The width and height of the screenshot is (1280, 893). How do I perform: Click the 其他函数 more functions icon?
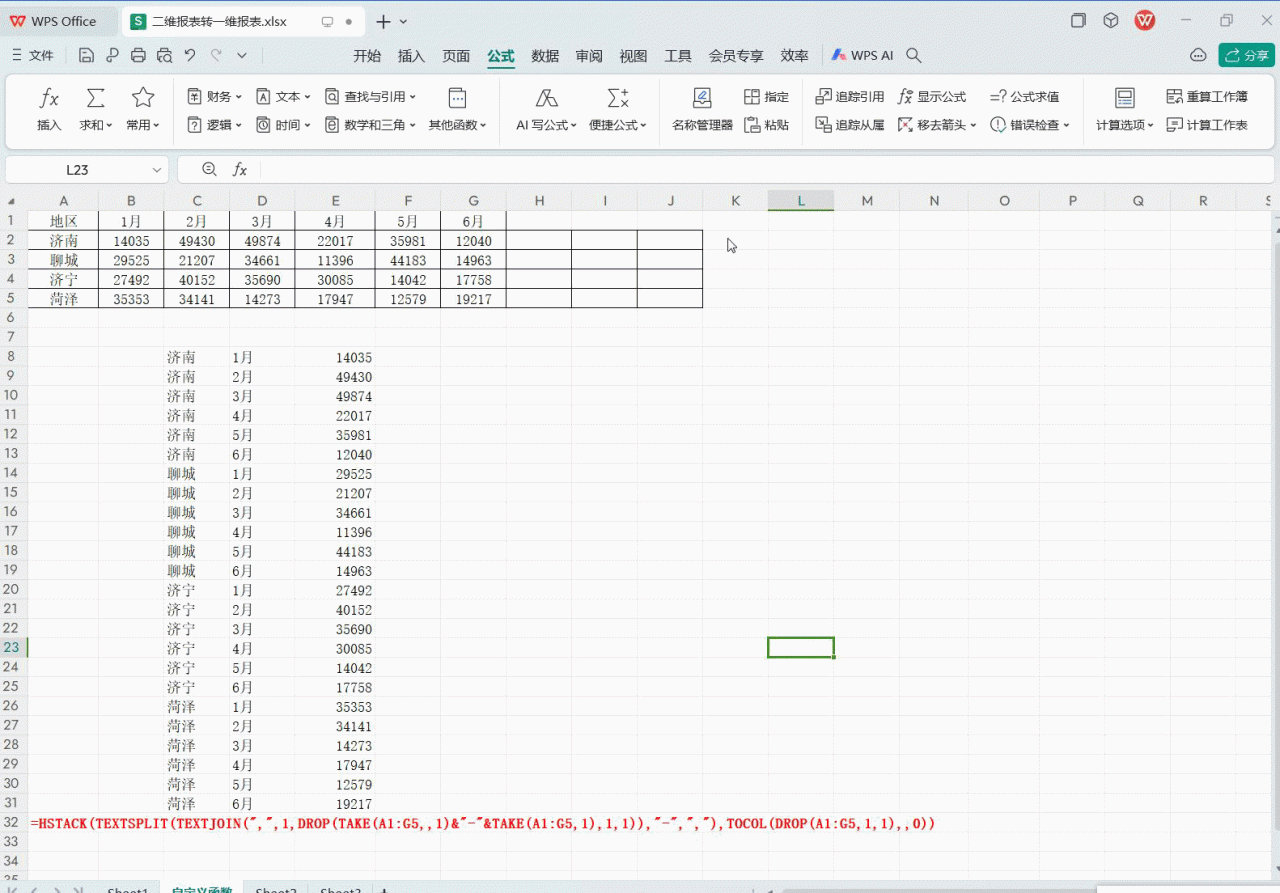[457, 98]
